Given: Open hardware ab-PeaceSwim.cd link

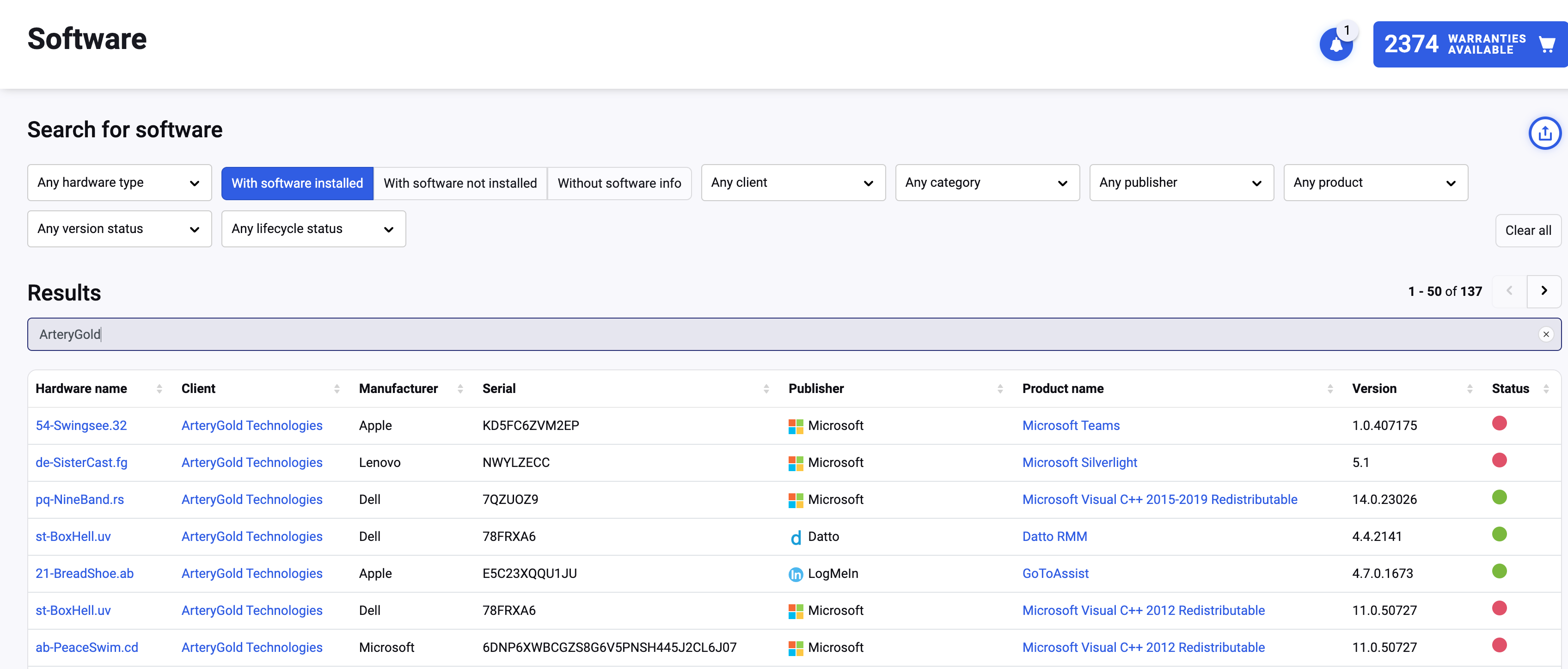Looking at the screenshot, I should tap(87, 647).
